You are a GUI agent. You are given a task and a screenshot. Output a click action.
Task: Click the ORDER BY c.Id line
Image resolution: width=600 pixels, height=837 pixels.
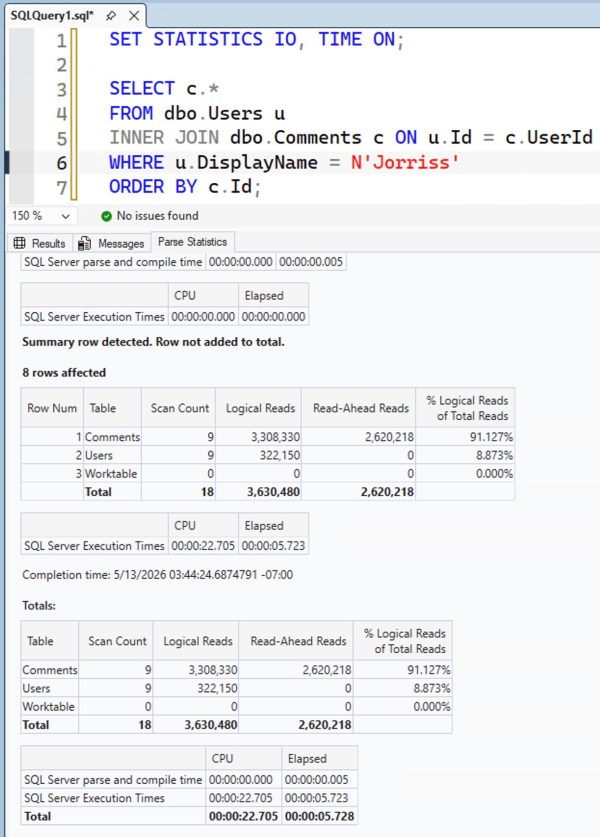coord(185,187)
